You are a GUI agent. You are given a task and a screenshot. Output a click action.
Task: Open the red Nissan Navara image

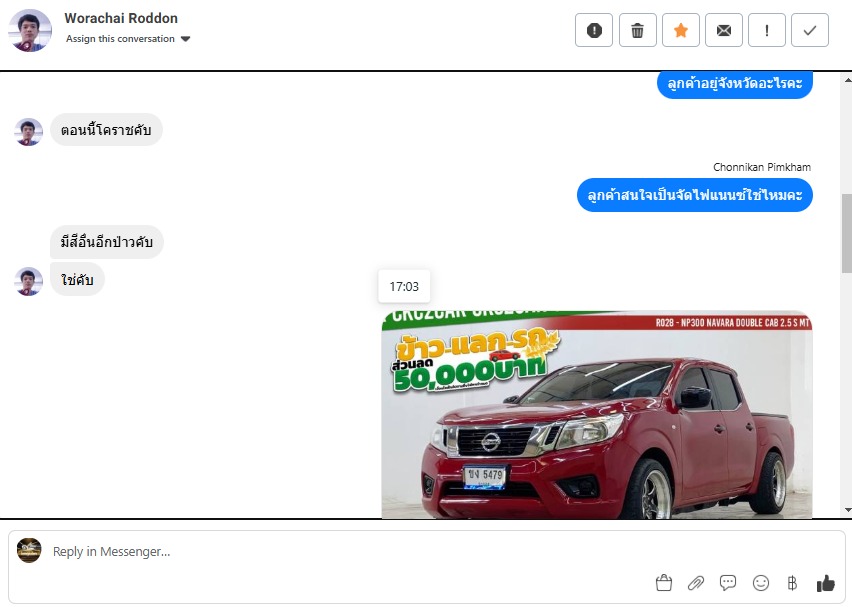[597, 415]
